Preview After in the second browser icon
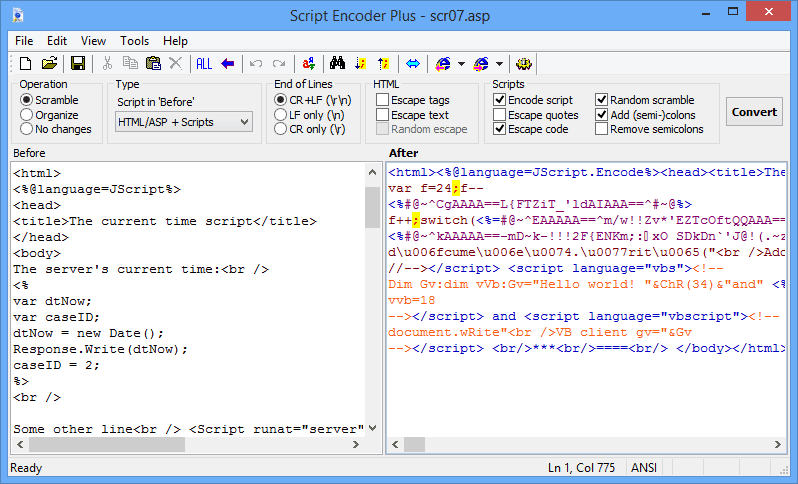The height and width of the screenshot is (484, 798). coord(481,64)
